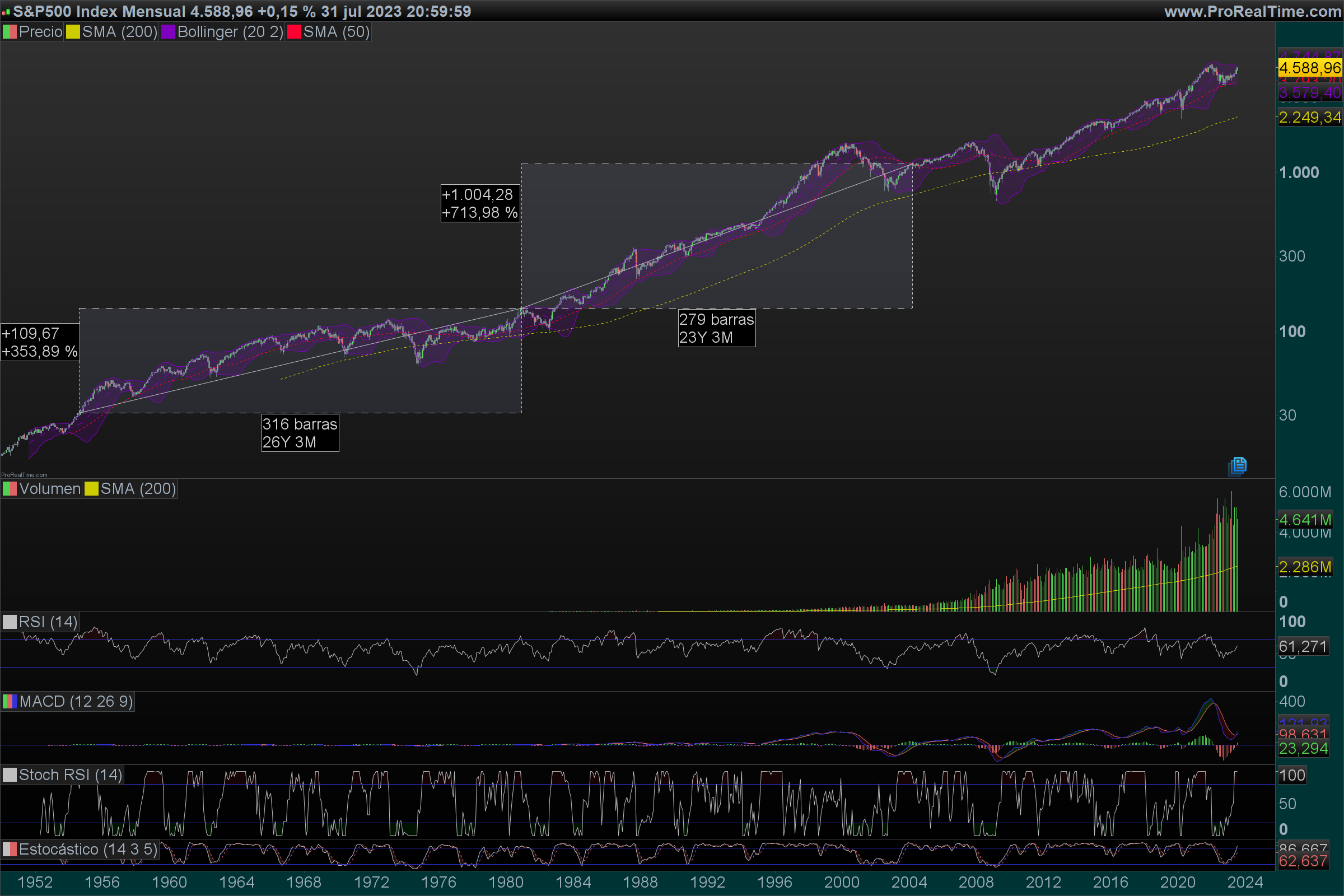Image resolution: width=1344 pixels, height=896 pixels.
Task: Click the Stoch RSI (14) legend icon
Action: tap(9, 775)
